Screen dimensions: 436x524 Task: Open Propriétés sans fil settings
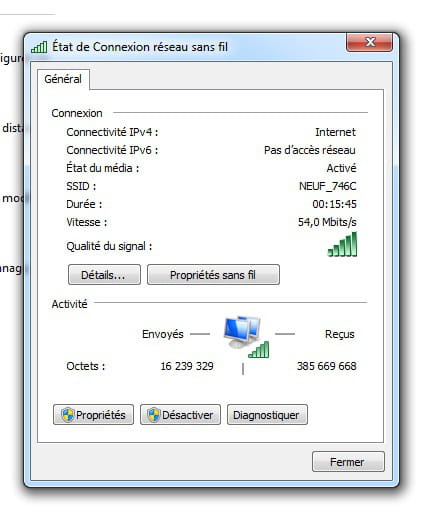213,275
